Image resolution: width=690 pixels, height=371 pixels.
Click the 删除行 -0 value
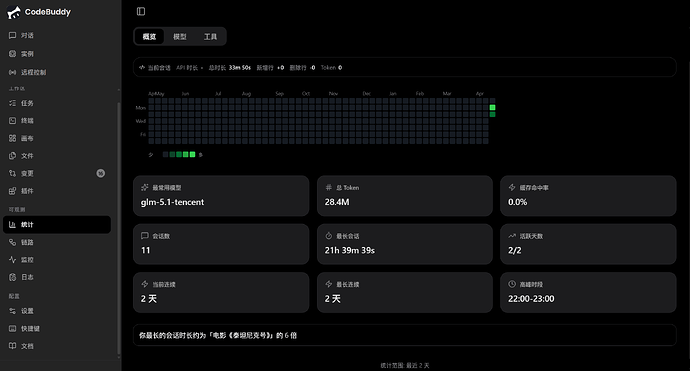tap(312, 68)
